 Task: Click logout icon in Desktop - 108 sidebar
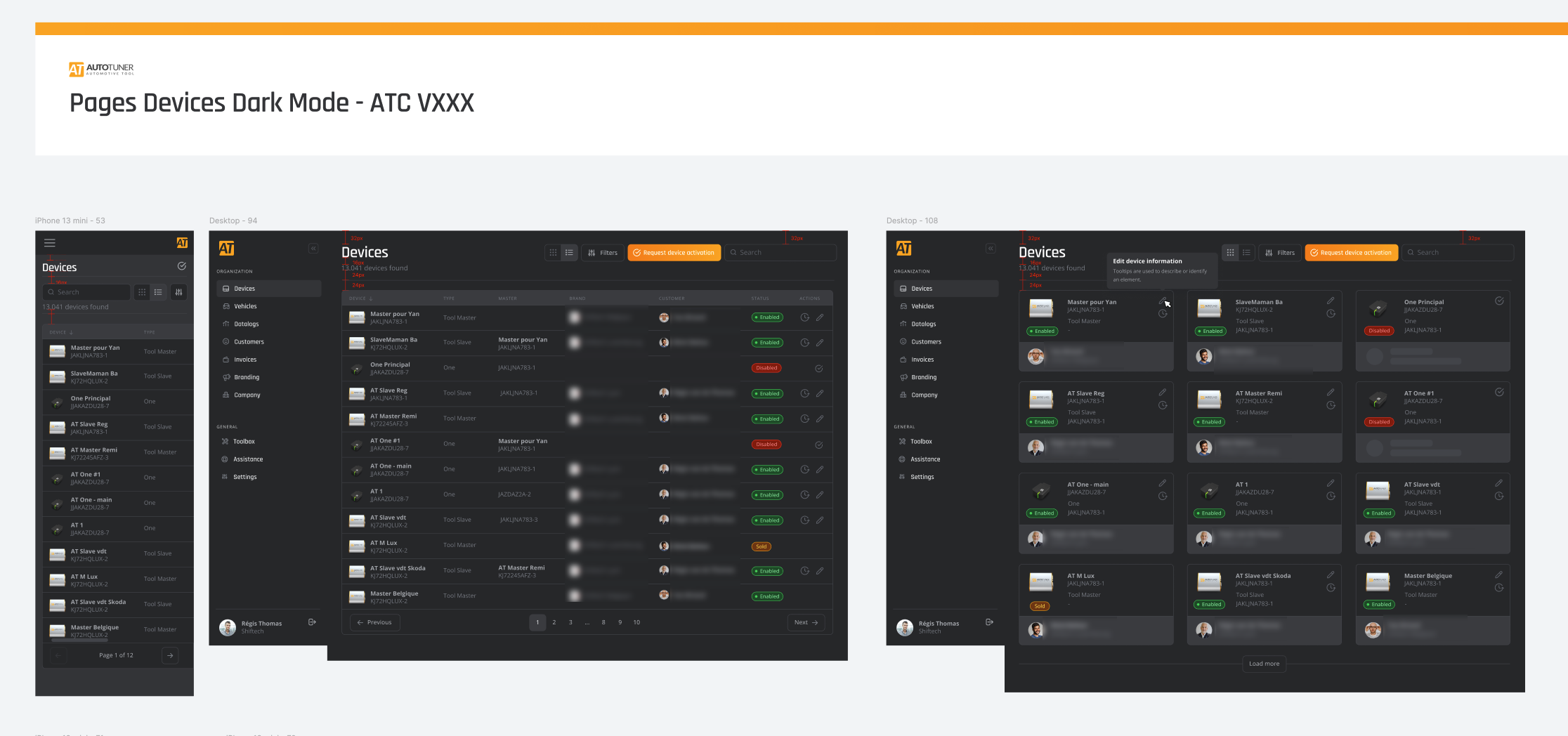989,622
